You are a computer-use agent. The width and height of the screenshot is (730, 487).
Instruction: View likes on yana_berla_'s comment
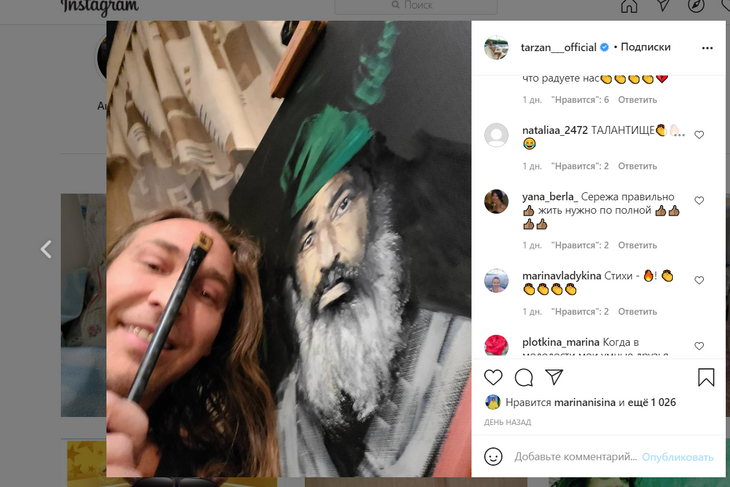pyautogui.click(x=581, y=245)
